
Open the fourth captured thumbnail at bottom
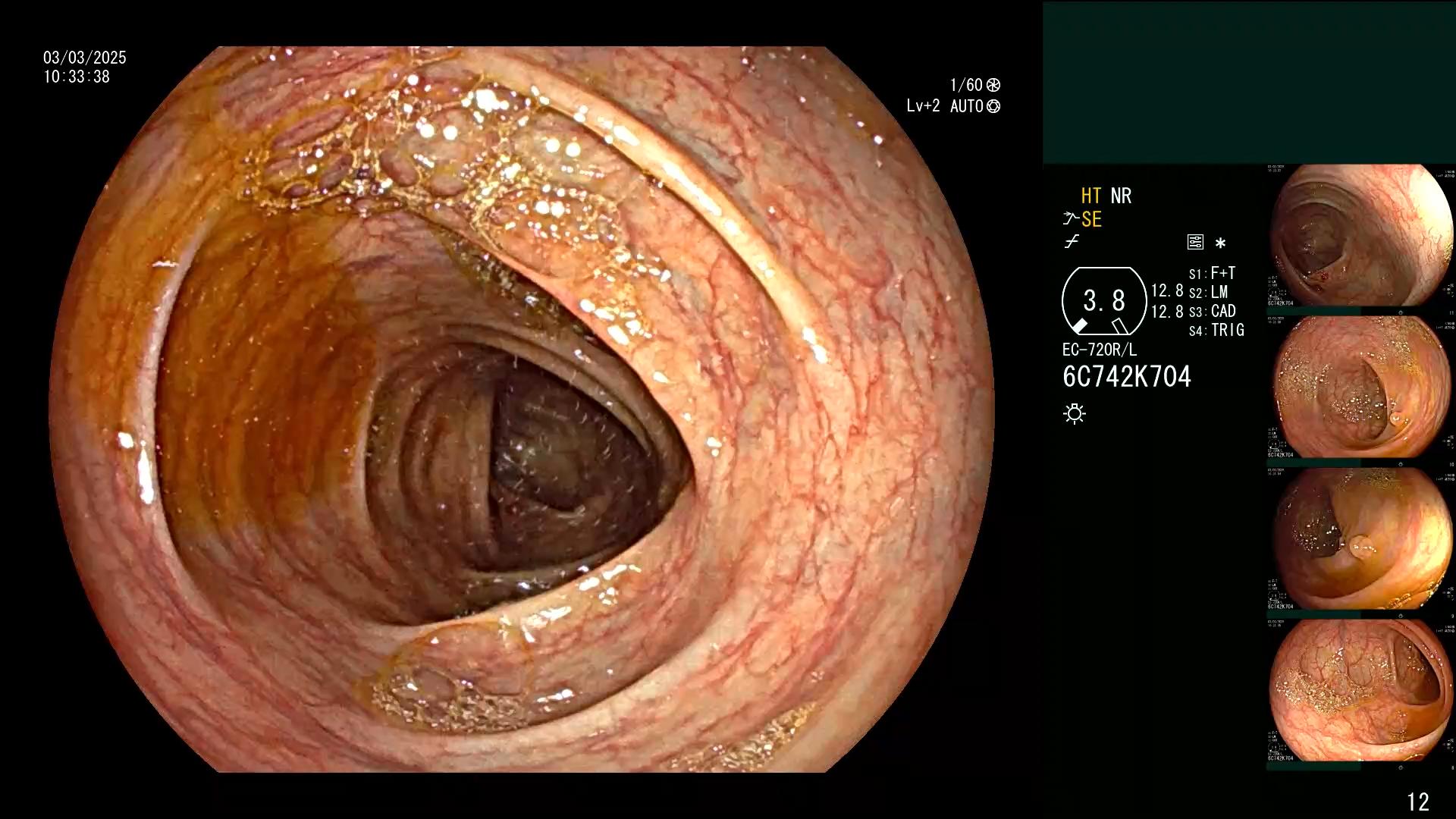click(x=1361, y=690)
